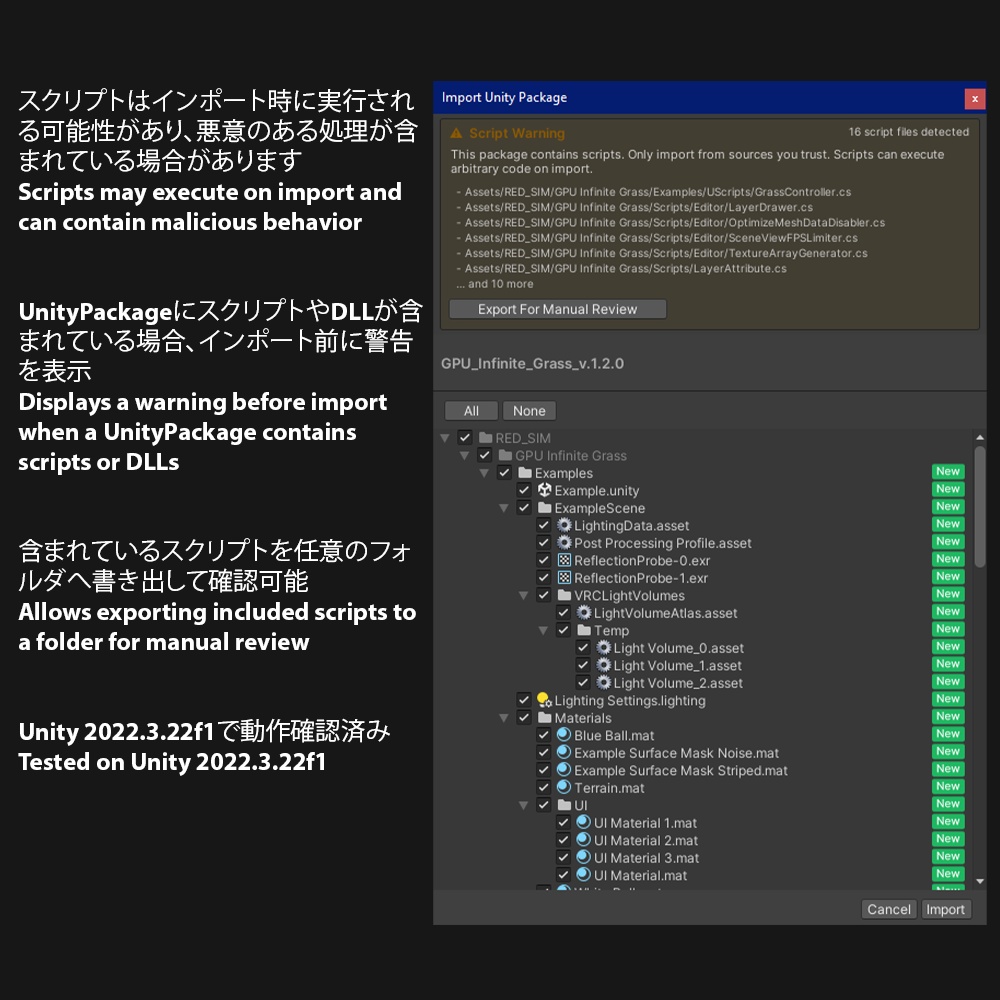This screenshot has height=1000, width=1000.
Task: Uncheck the LightingData.asset checkbox
Action: tap(544, 525)
